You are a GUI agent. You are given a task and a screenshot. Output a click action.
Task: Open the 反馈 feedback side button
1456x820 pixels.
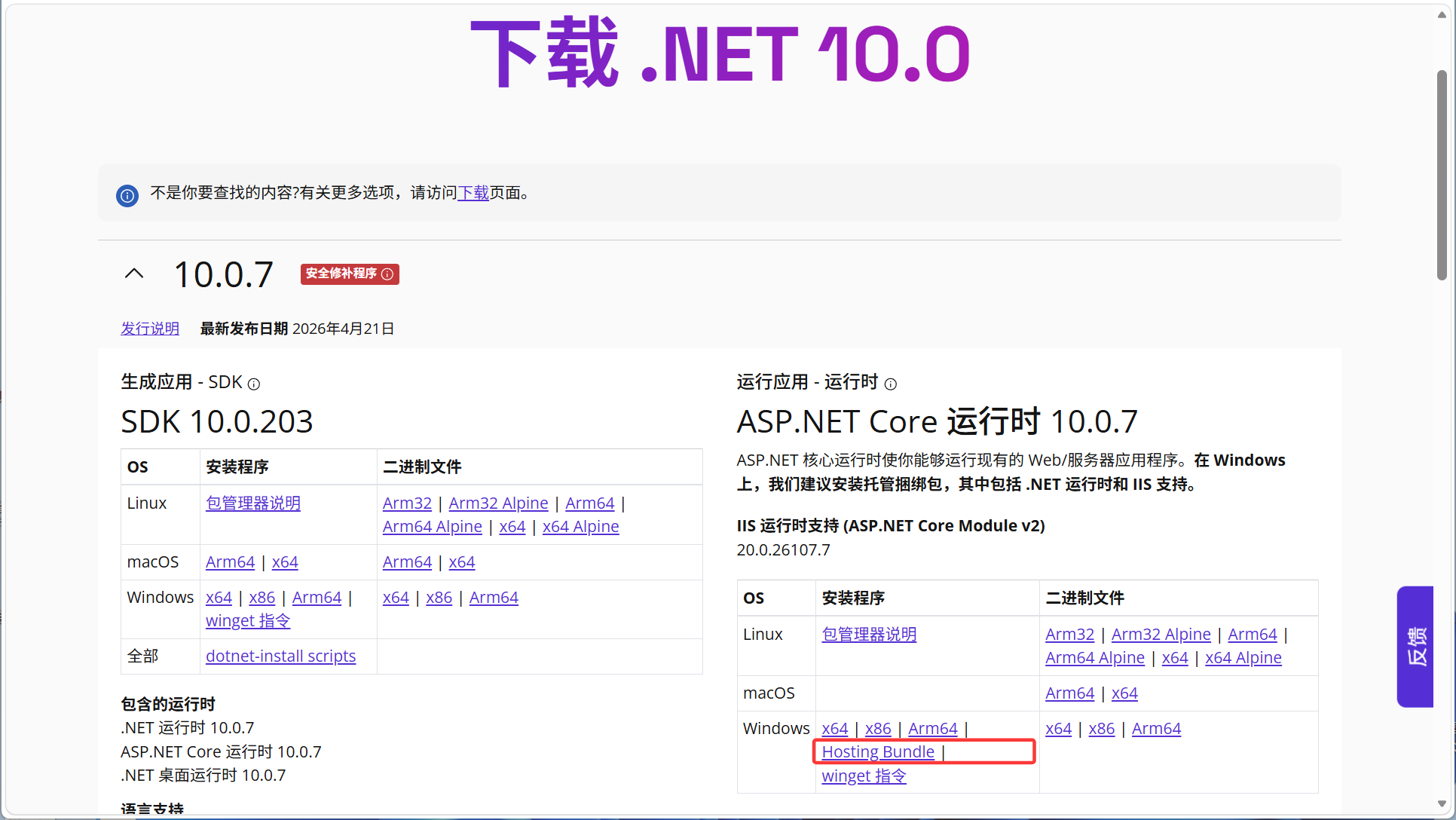(1415, 647)
